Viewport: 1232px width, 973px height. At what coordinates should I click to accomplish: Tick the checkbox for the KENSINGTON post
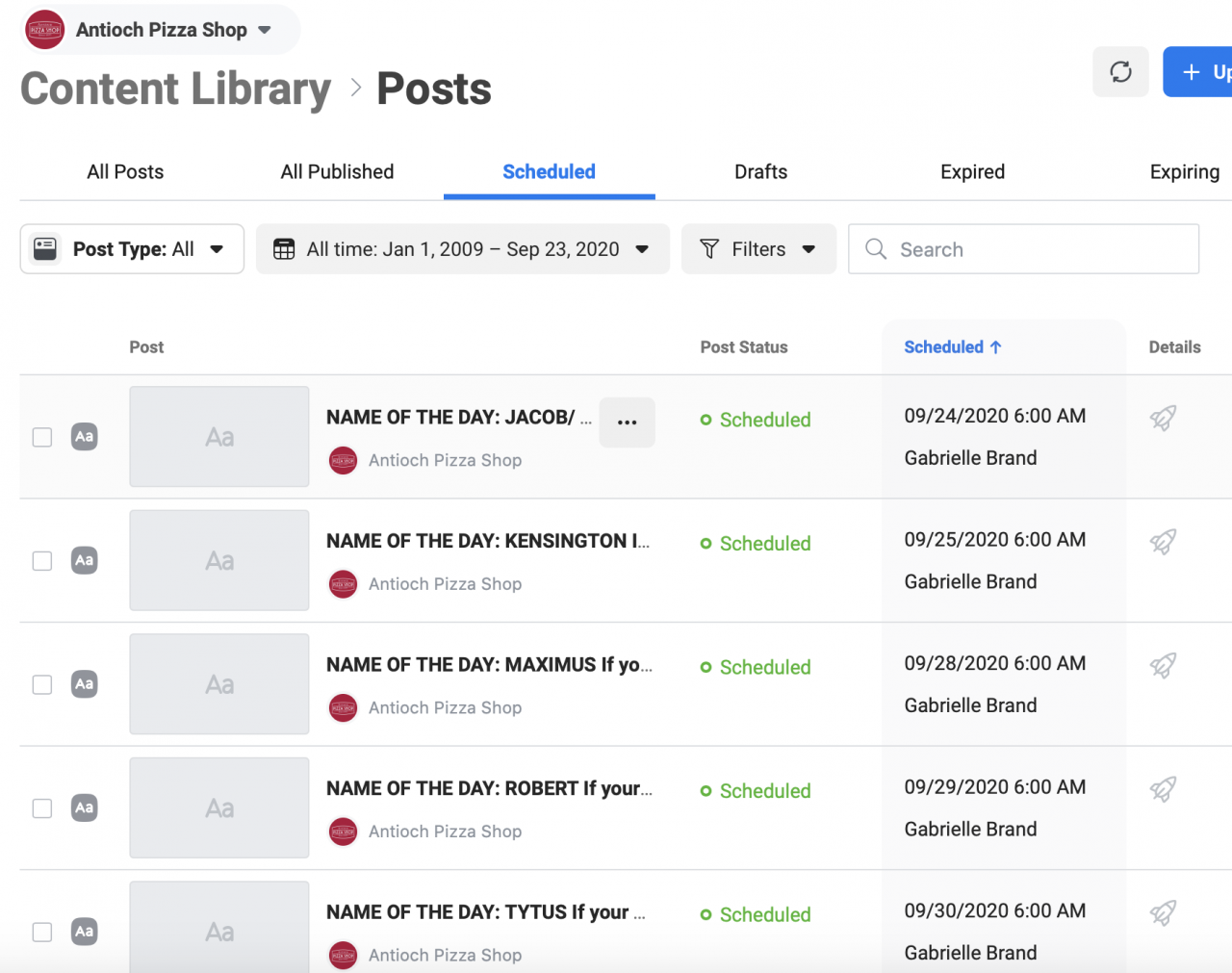point(42,561)
